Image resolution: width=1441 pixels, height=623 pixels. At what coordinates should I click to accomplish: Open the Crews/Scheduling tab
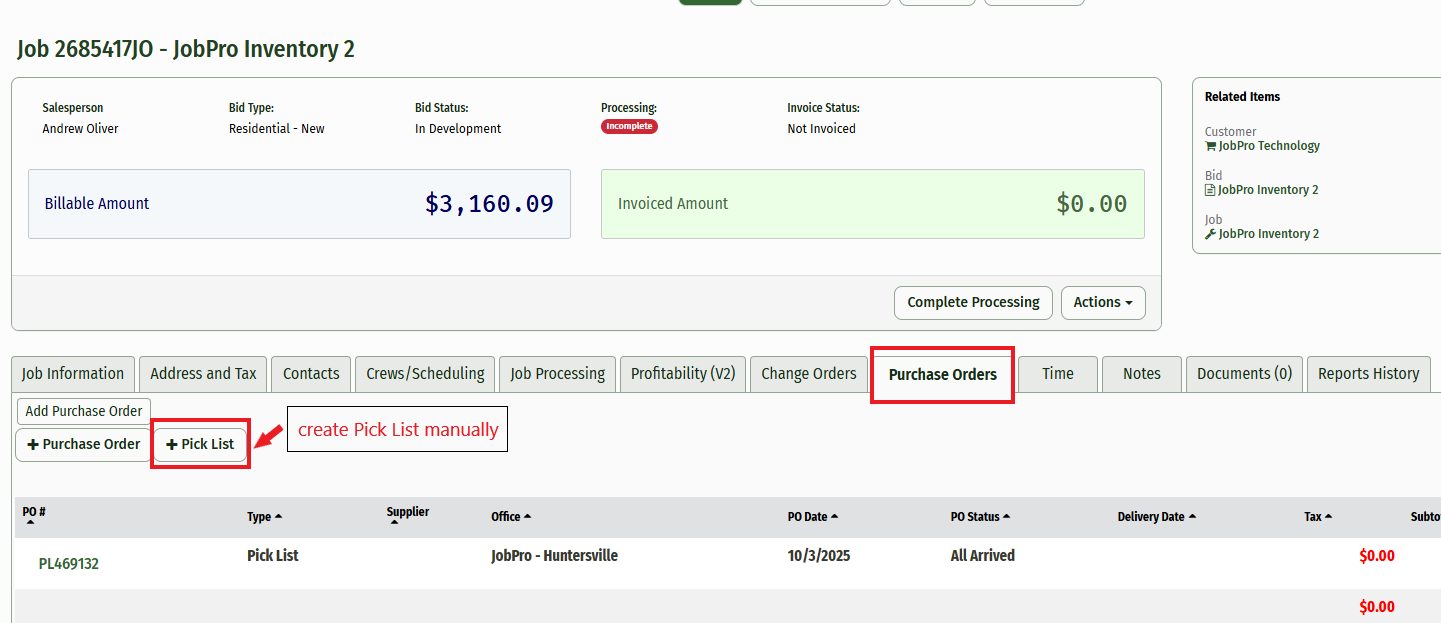425,374
